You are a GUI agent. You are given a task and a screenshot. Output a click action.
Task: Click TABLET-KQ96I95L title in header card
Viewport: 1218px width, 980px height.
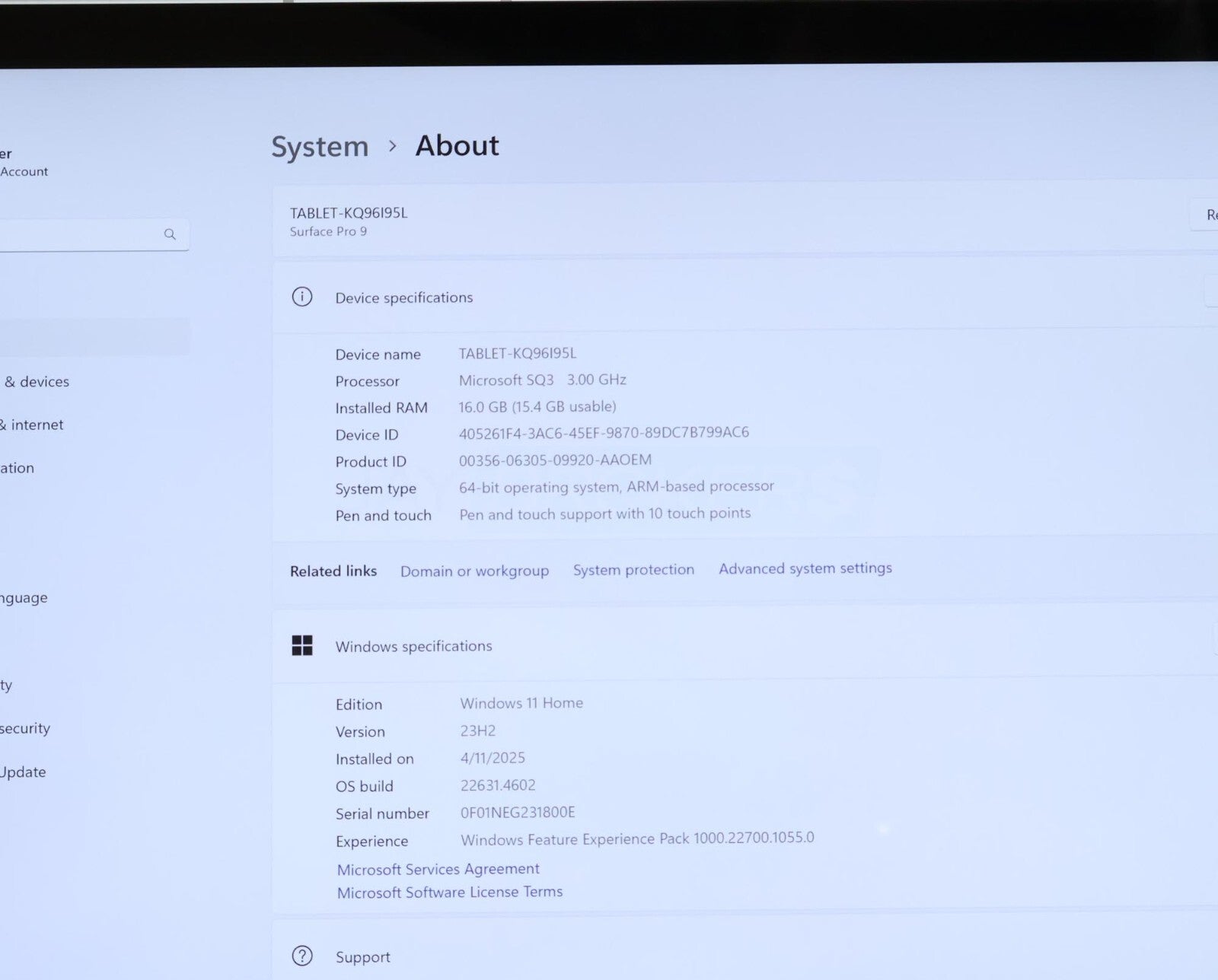click(349, 213)
